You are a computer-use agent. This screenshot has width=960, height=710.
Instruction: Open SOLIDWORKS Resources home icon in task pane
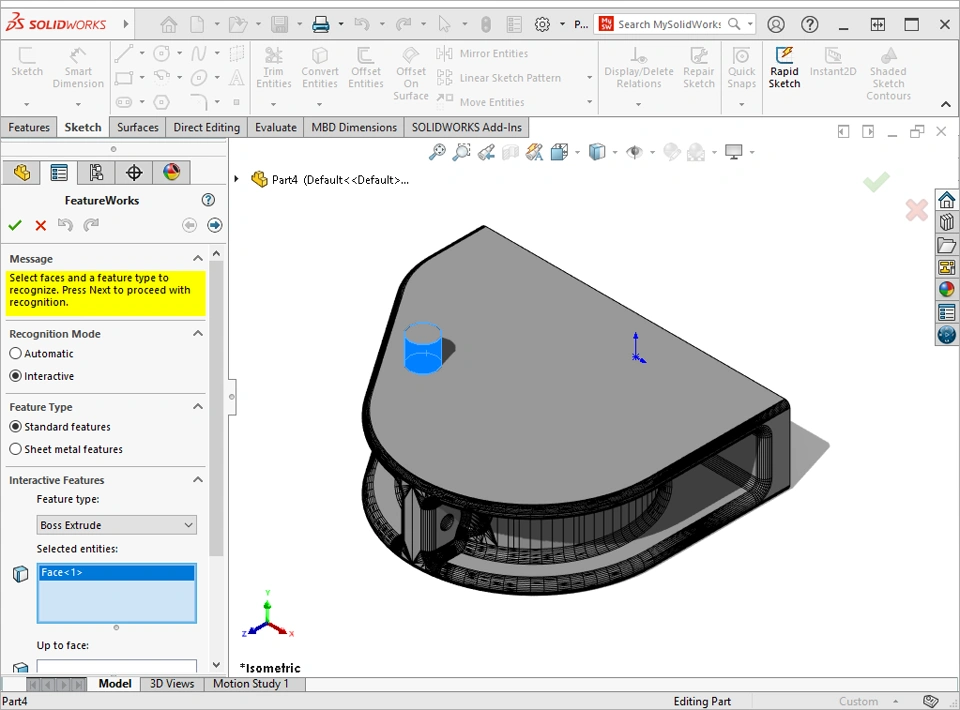(947, 200)
